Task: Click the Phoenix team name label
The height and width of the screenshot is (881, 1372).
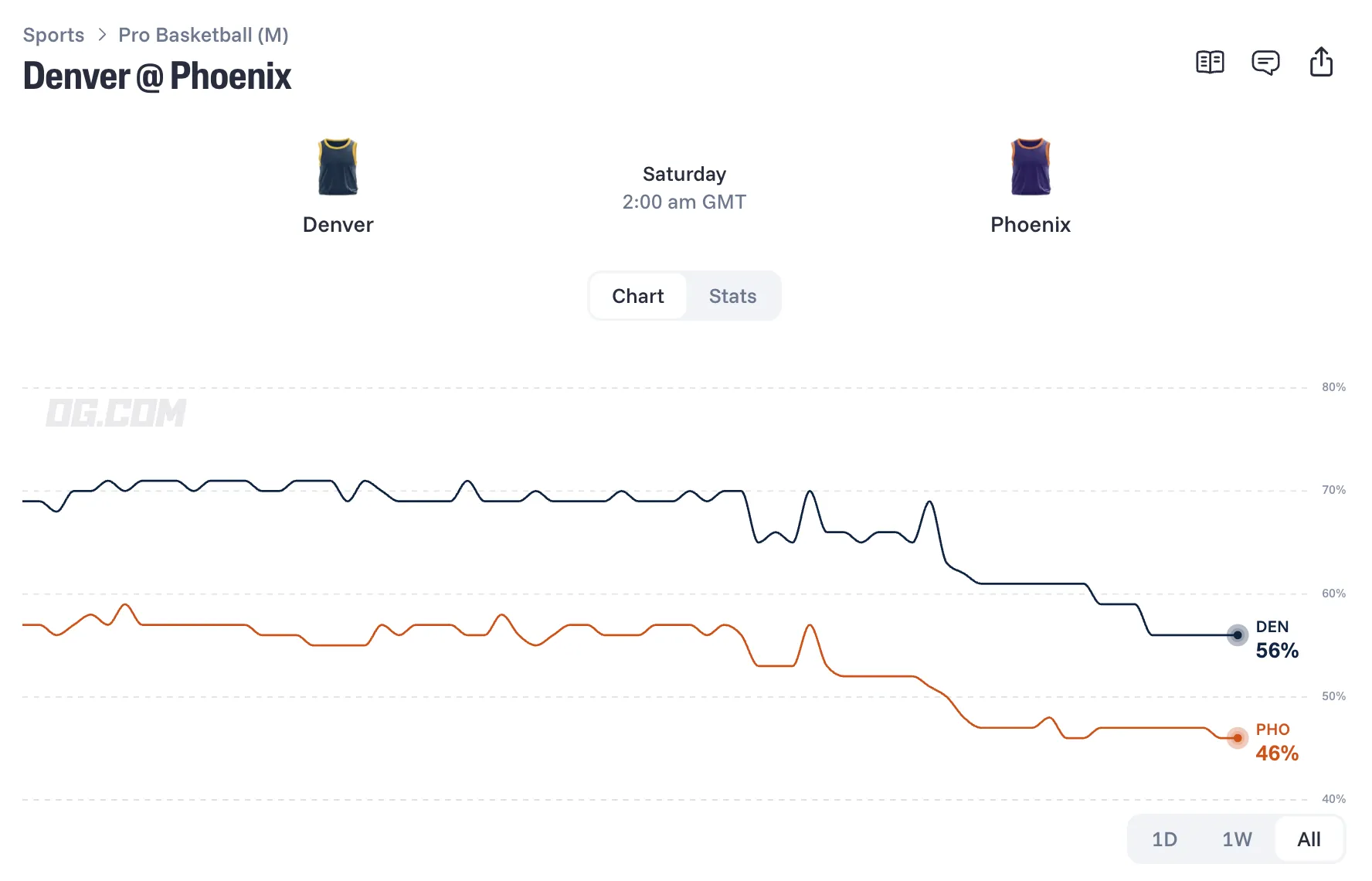Action: 1031,225
